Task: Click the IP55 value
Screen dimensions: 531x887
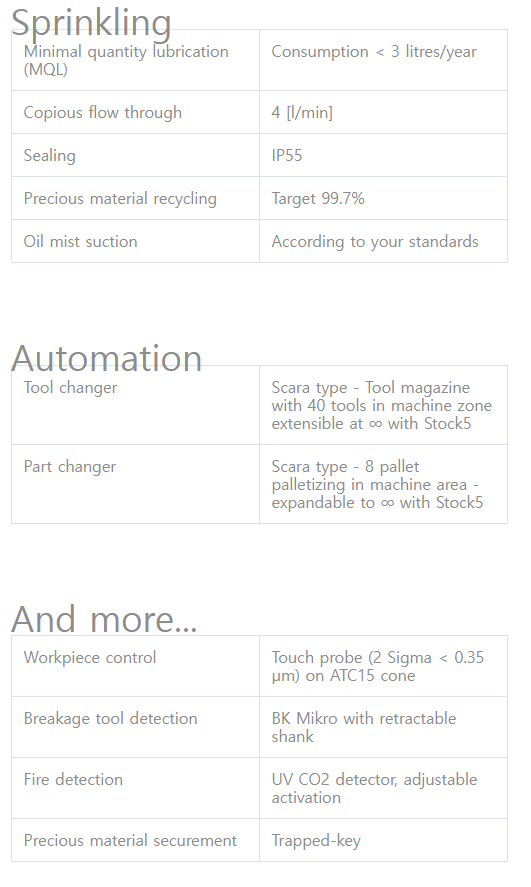Action: tap(287, 156)
